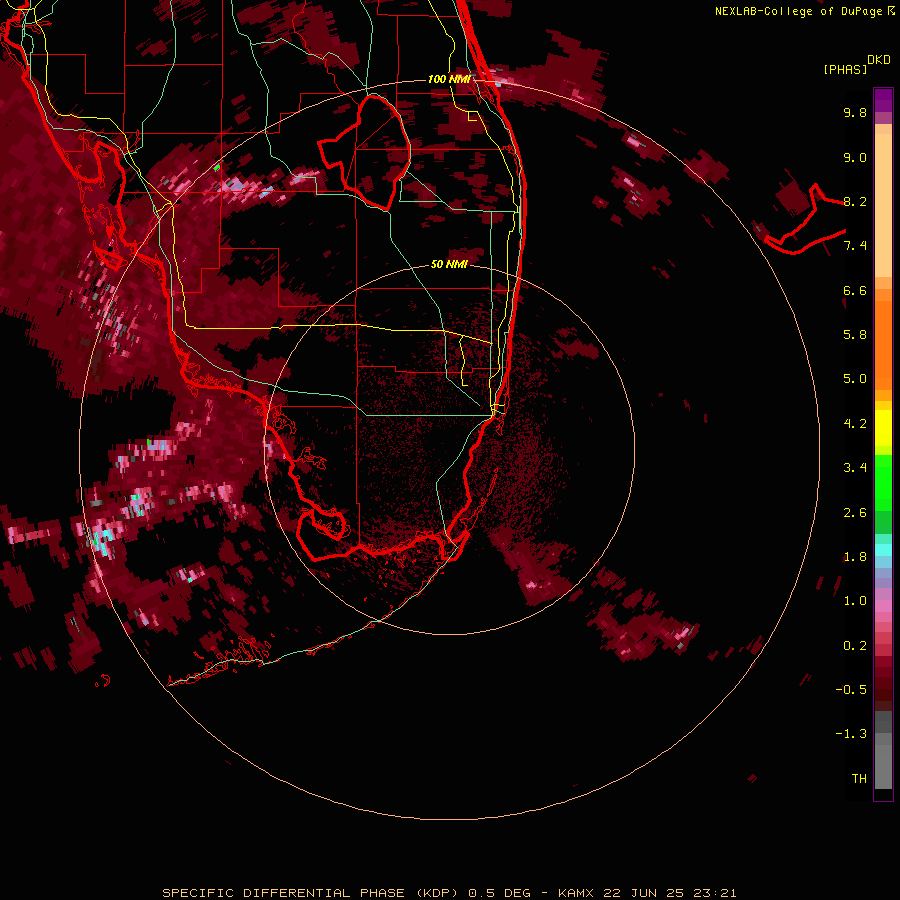900x900 pixels.
Task: Click the DKD product code label
Action: 879,59
